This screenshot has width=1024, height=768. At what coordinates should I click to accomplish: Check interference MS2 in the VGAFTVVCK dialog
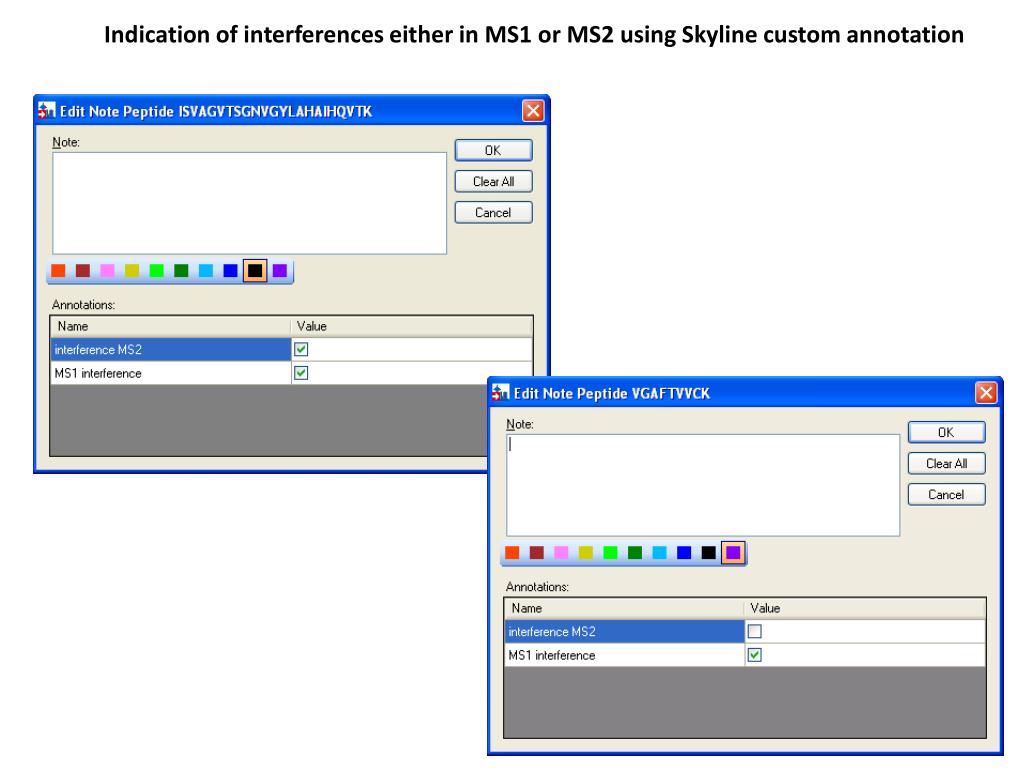[755, 632]
